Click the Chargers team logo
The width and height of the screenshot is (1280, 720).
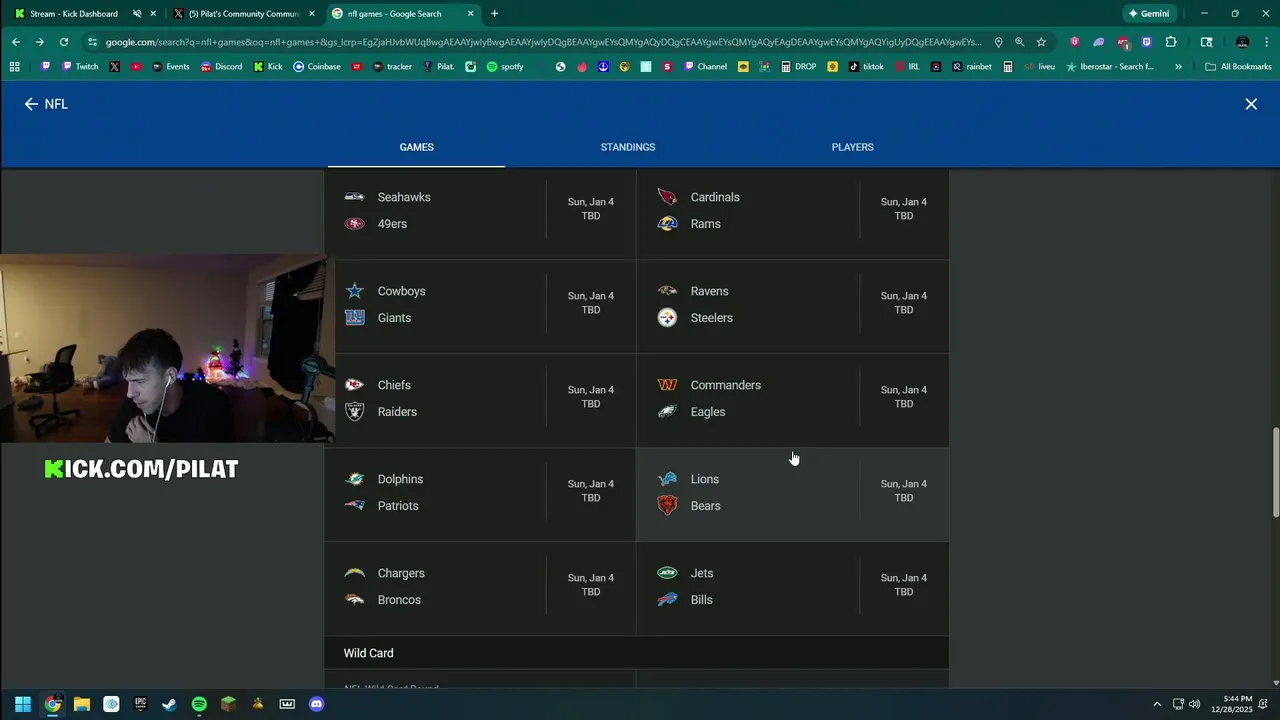coord(354,573)
